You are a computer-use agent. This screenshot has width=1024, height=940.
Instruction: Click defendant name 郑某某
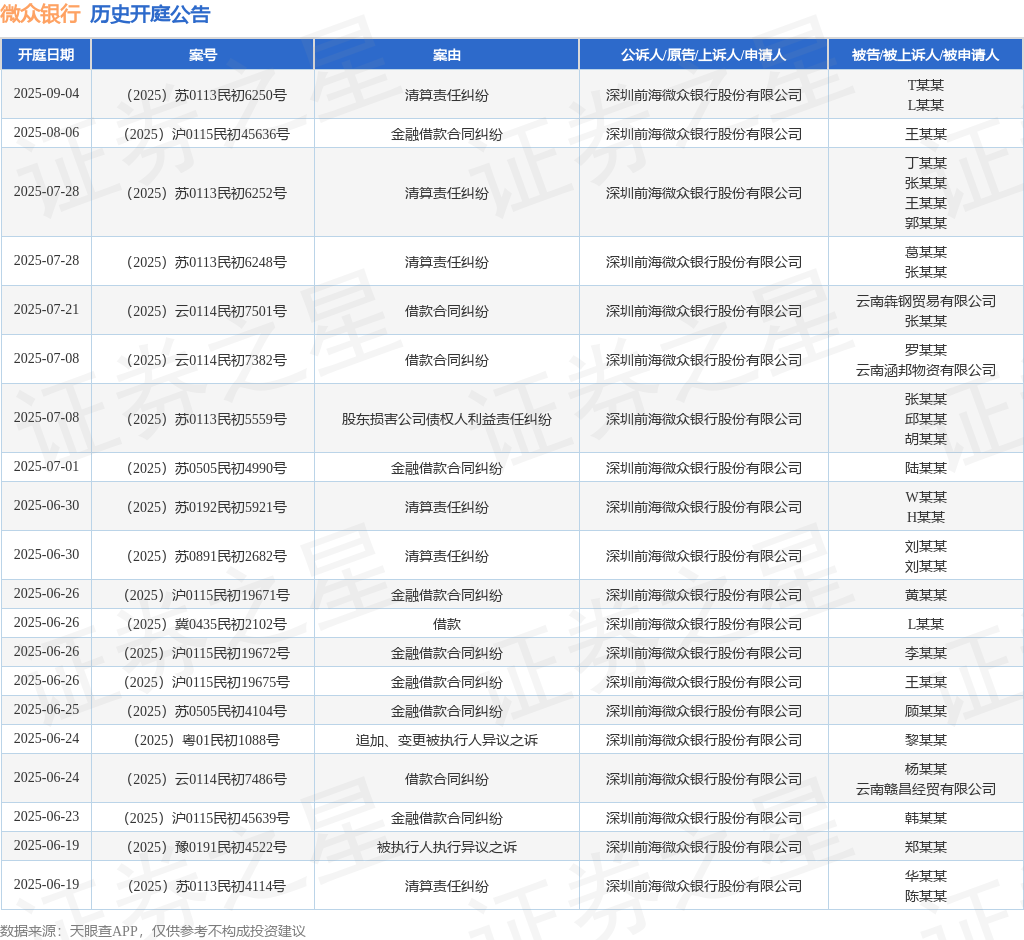click(925, 847)
